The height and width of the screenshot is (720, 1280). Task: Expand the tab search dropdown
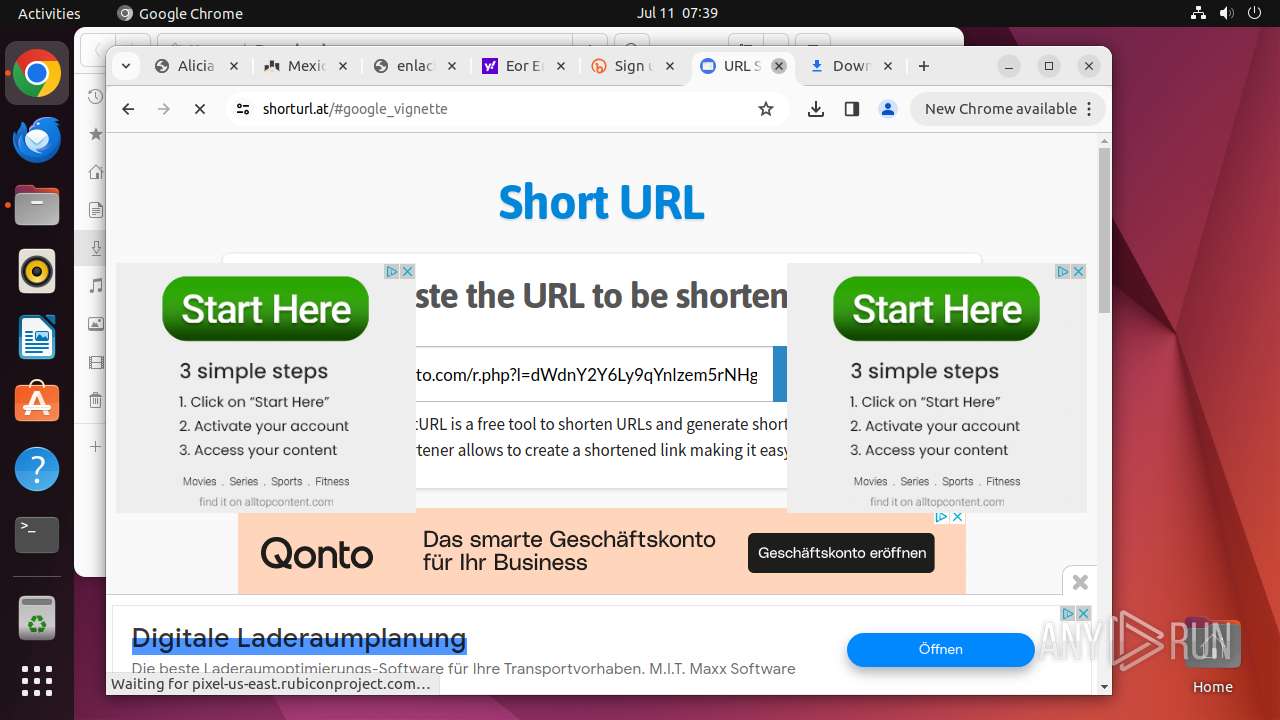pyautogui.click(x=125, y=66)
